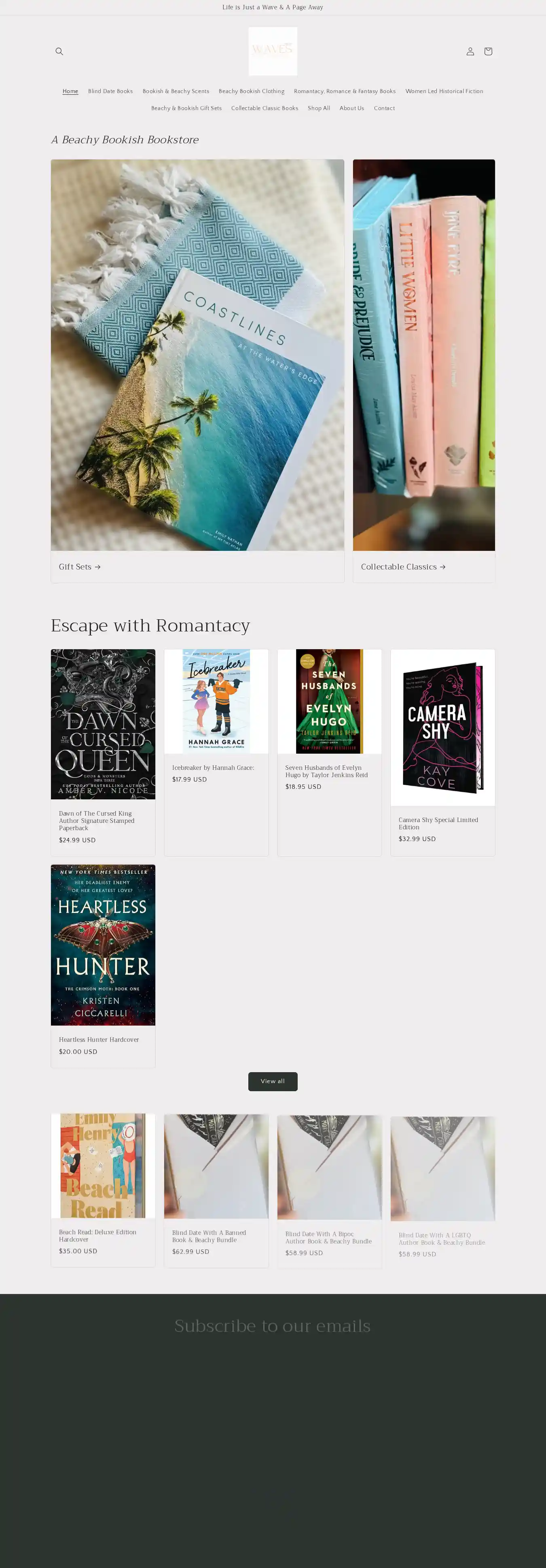The height and width of the screenshot is (1568, 546).
Task: Open the search magnifier icon
Action: click(59, 51)
